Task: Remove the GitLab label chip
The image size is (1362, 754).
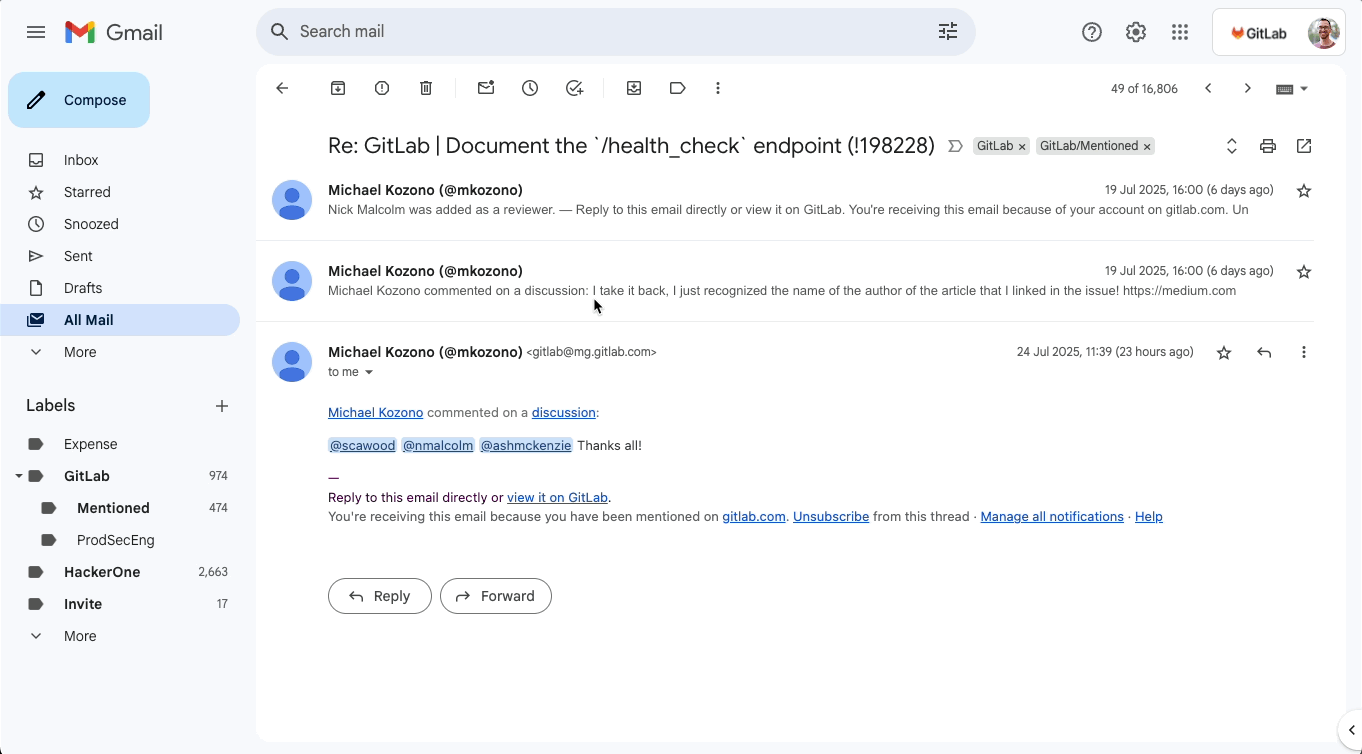Action: coord(1022,147)
